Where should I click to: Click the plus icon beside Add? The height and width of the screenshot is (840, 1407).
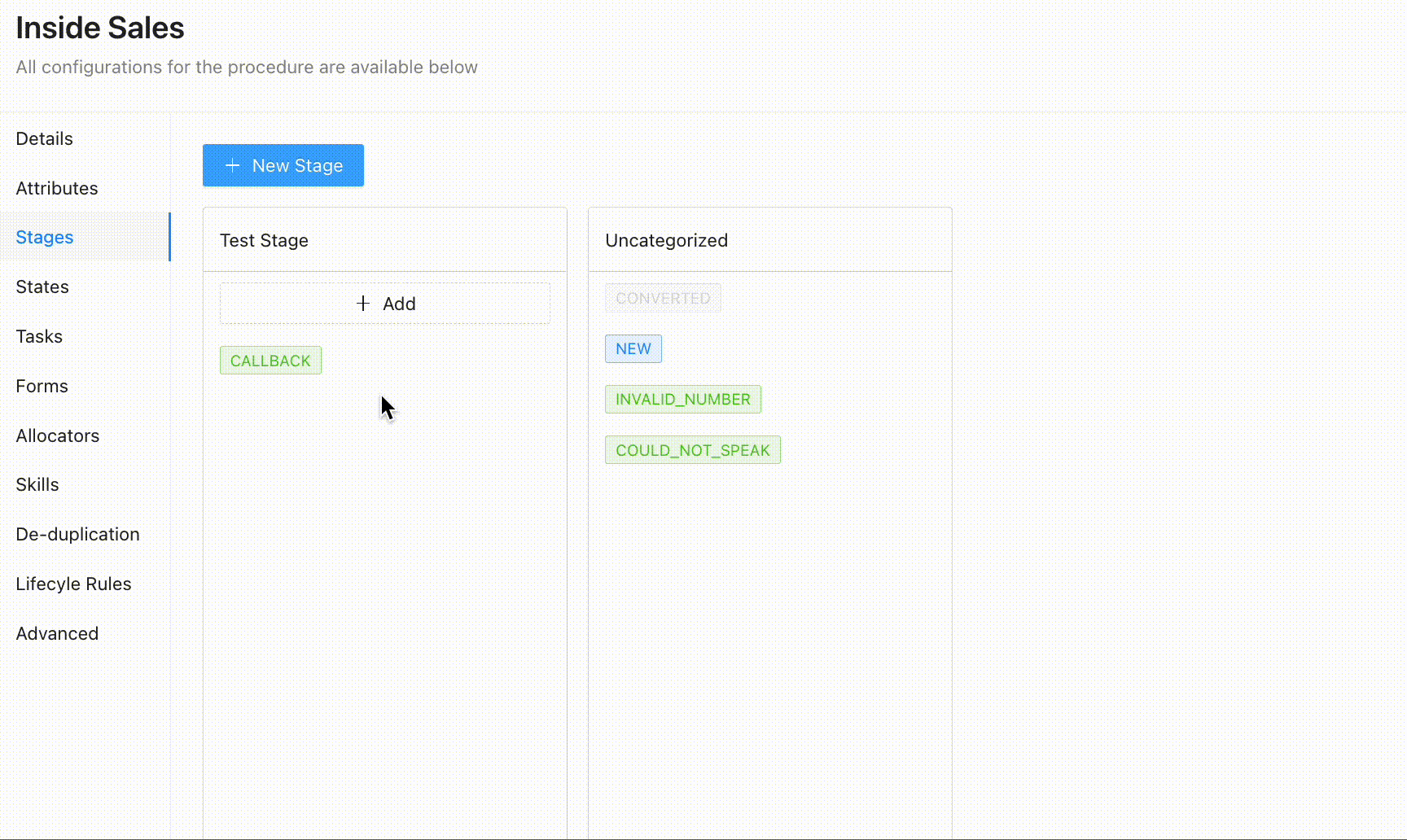363,304
